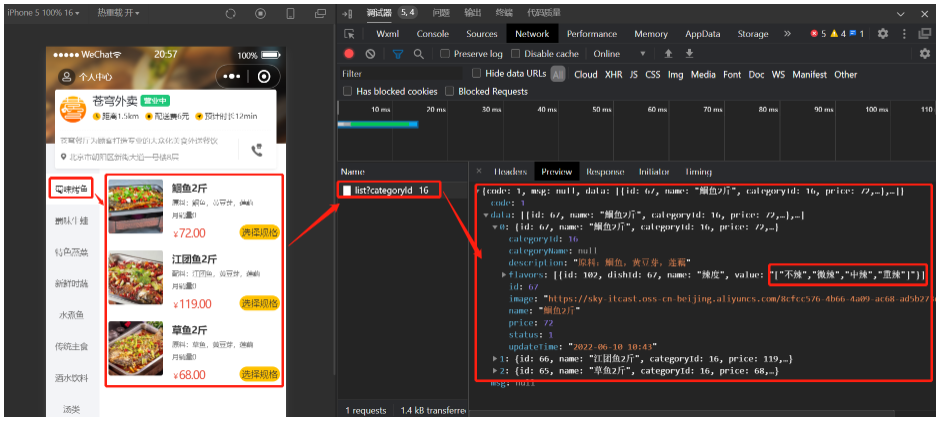Open the Storage tab
The width and height of the screenshot is (943, 424).
point(752,34)
